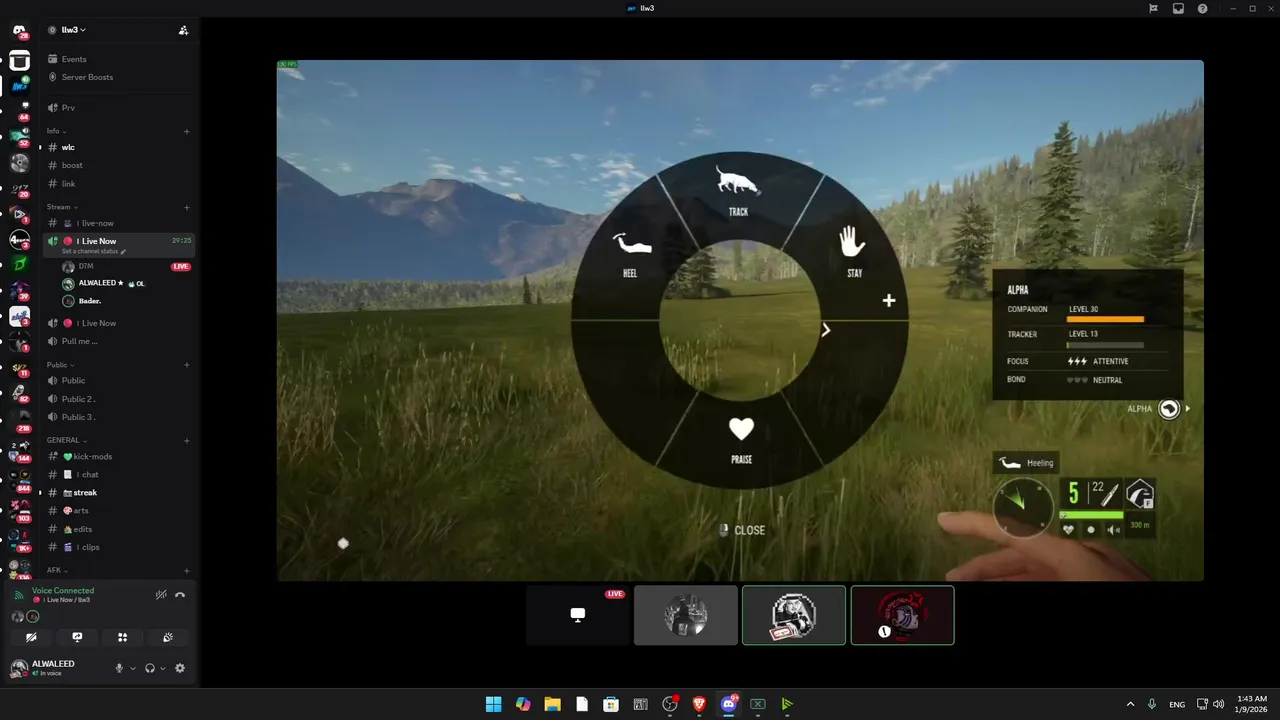The width and height of the screenshot is (1280, 720).
Task: Add a channel to the Info category
Action: tap(187, 131)
